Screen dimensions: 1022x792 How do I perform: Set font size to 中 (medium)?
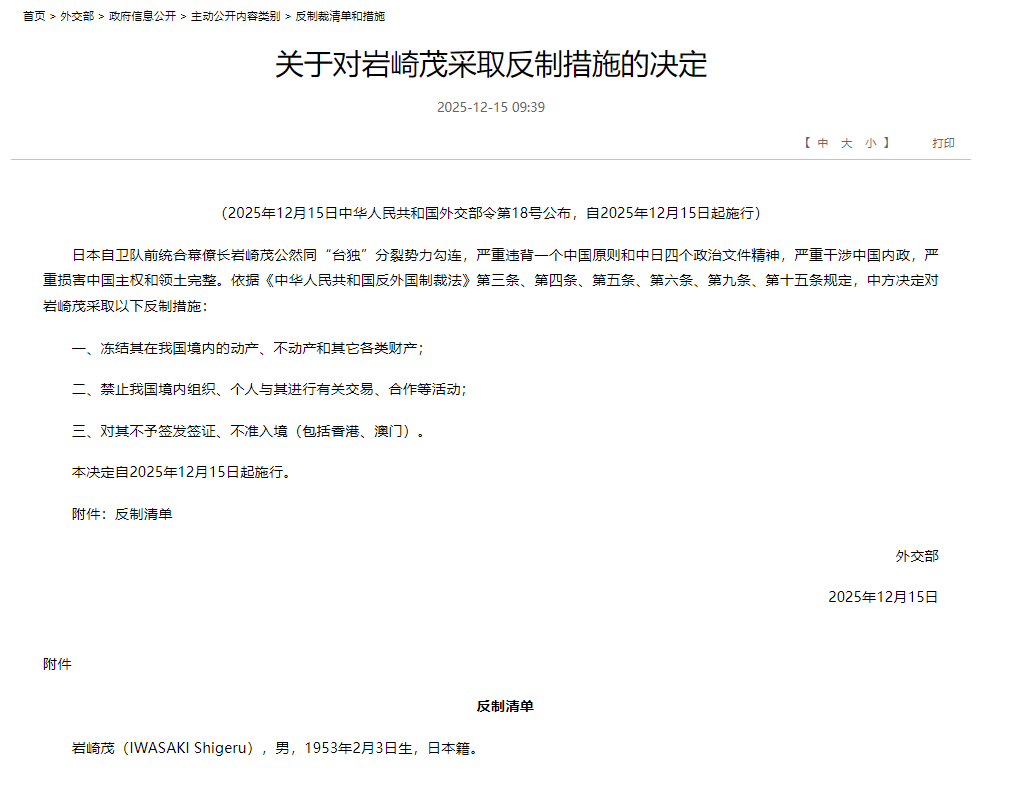coord(823,143)
